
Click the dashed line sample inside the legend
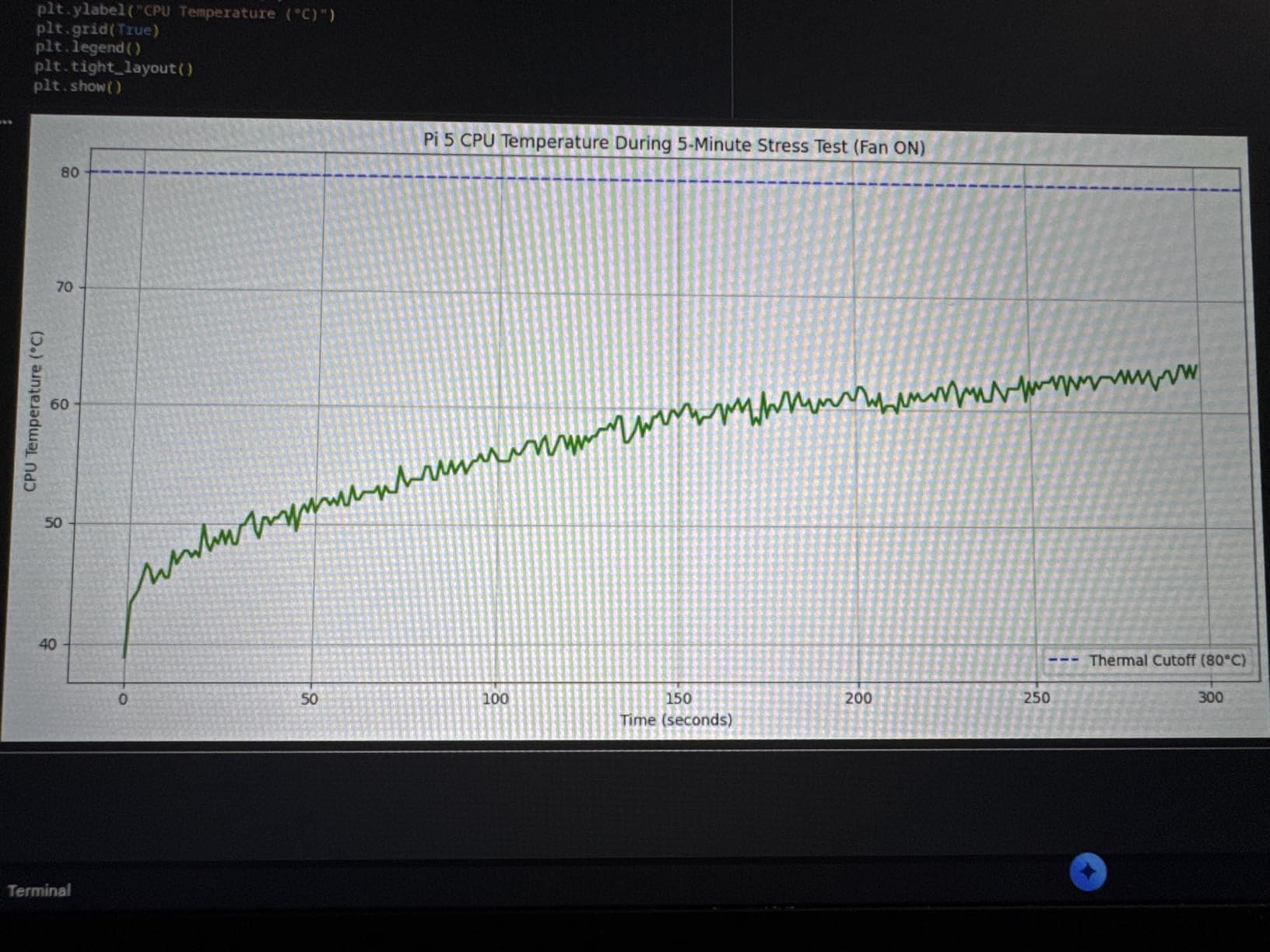pos(1062,660)
